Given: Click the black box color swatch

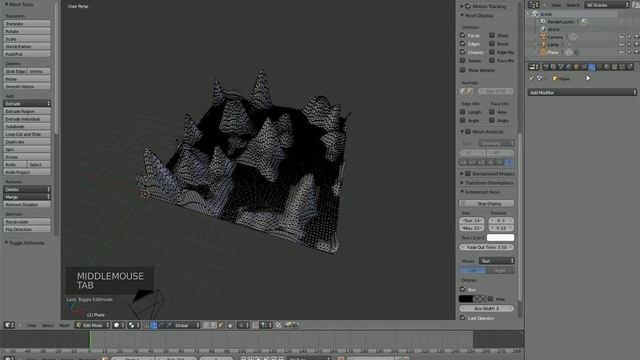Looking at the screenshot, I should (466, 299).
